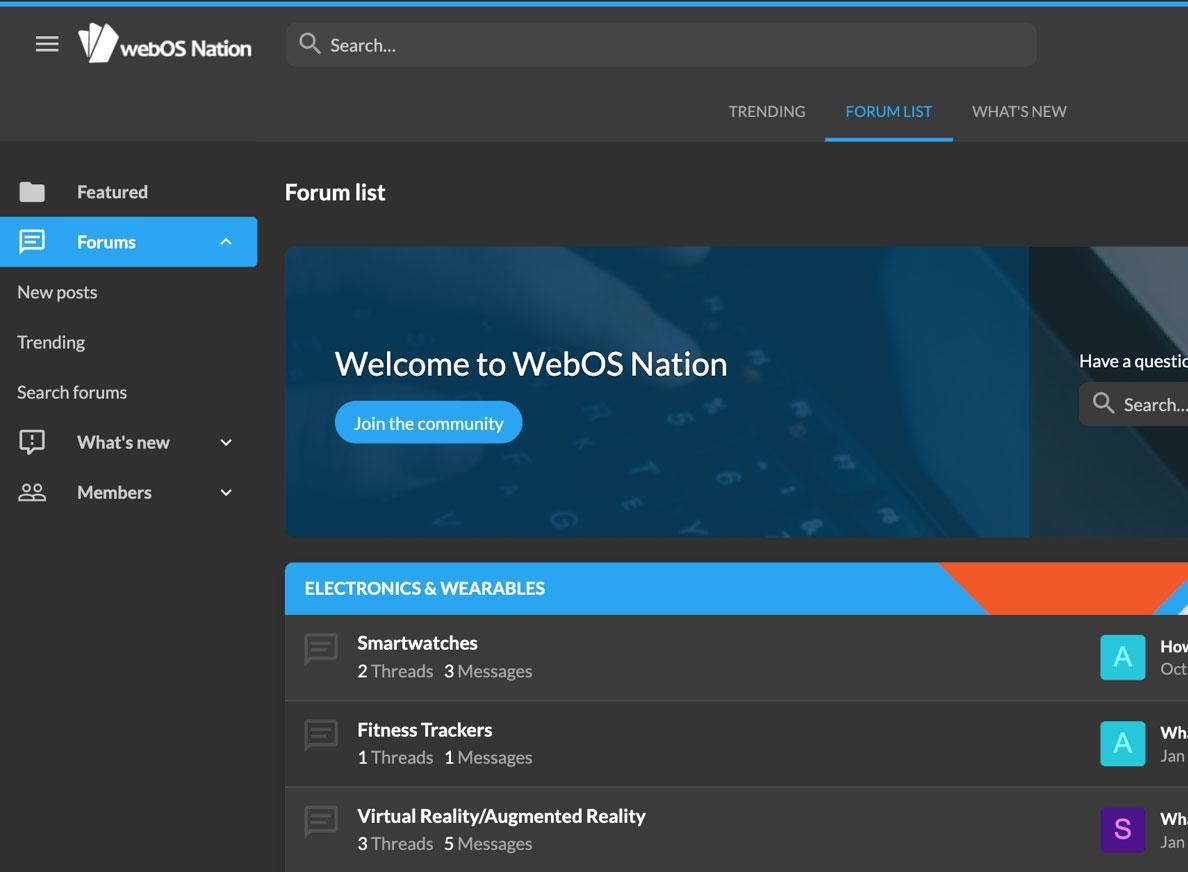Open New posts in the sidebar
This screenshot has height=872, width=1188.
point(57,292)
